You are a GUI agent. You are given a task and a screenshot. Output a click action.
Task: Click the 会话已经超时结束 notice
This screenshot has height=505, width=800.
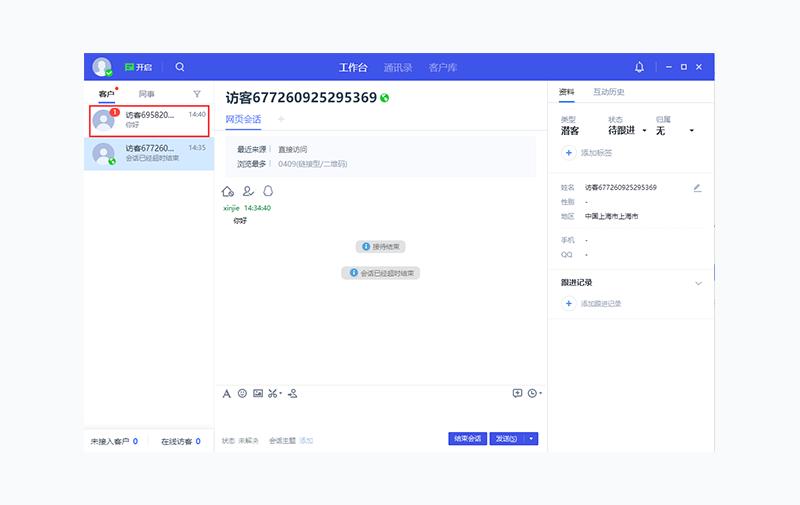(x=381, y=273)
